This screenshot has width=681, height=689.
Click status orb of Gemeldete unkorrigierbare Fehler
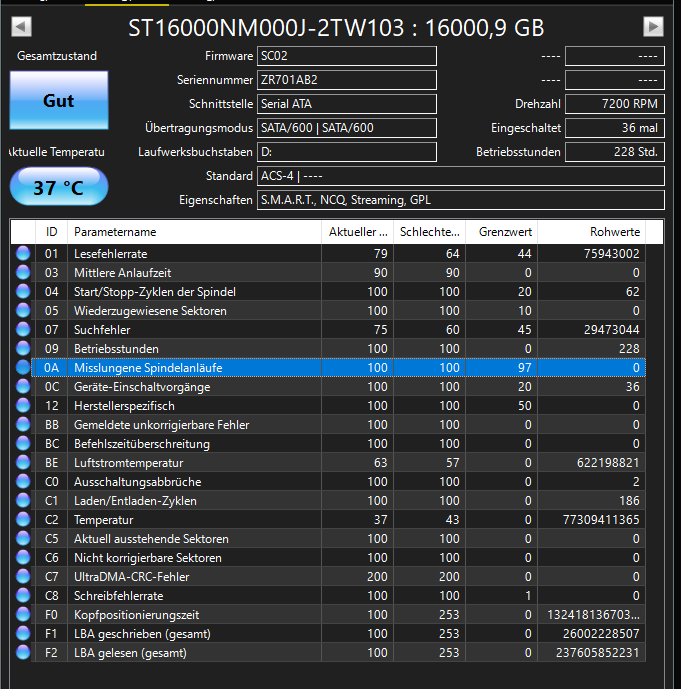(x=23, y=424)
